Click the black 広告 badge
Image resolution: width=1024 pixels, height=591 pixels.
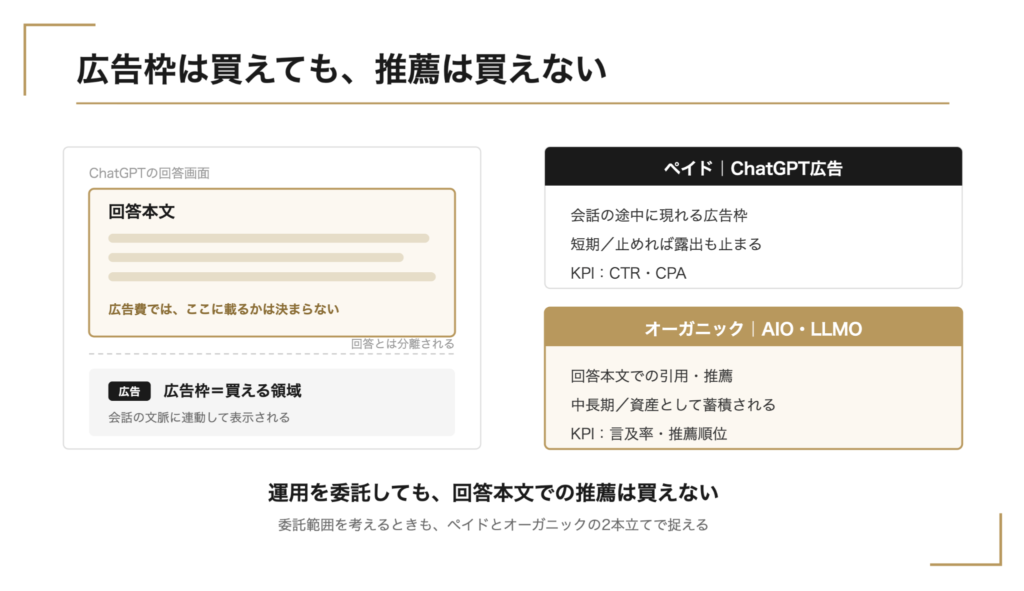pyautogui.click(x=129, y=391)
